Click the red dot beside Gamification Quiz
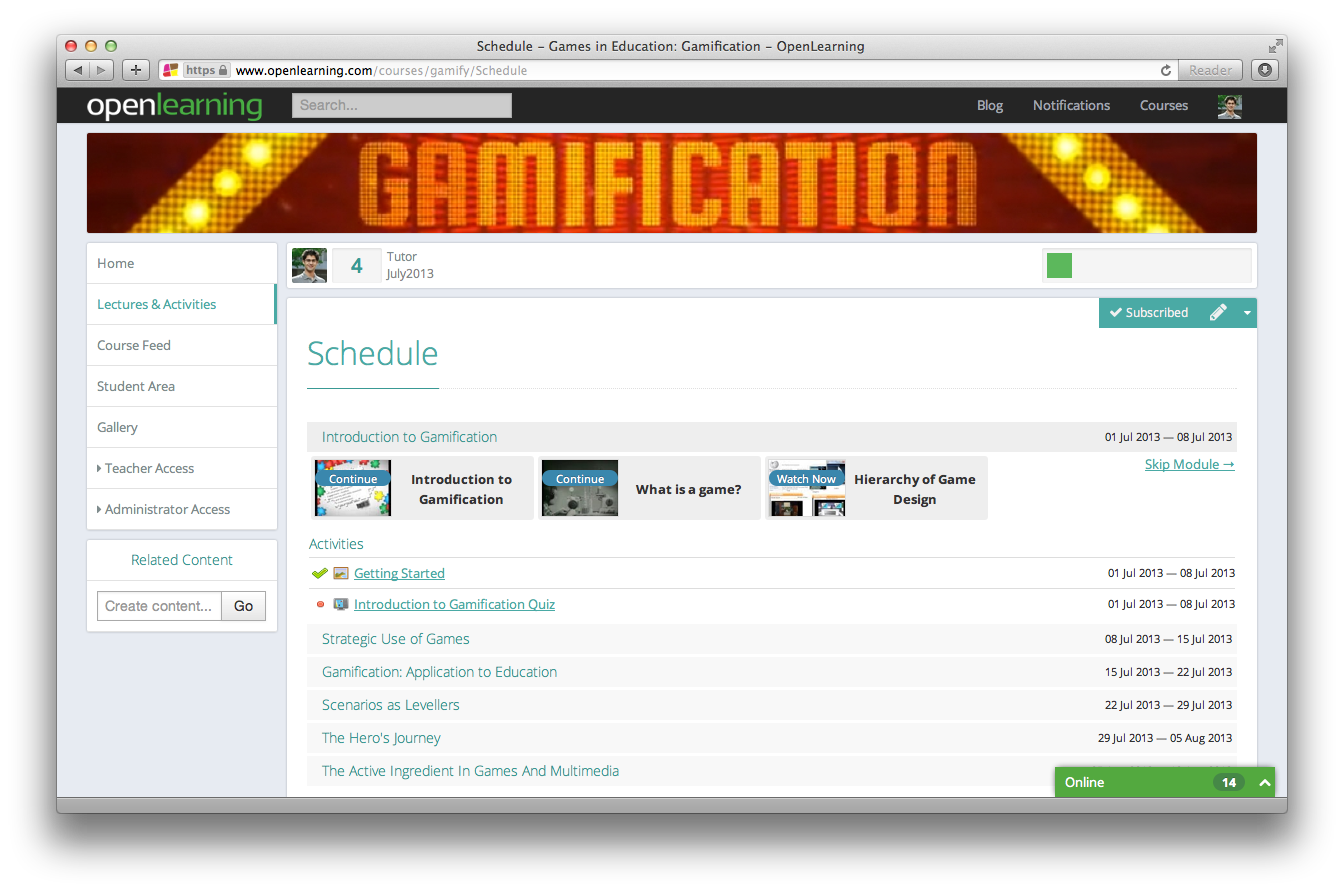1344x892 pixels. coord(320,604)
